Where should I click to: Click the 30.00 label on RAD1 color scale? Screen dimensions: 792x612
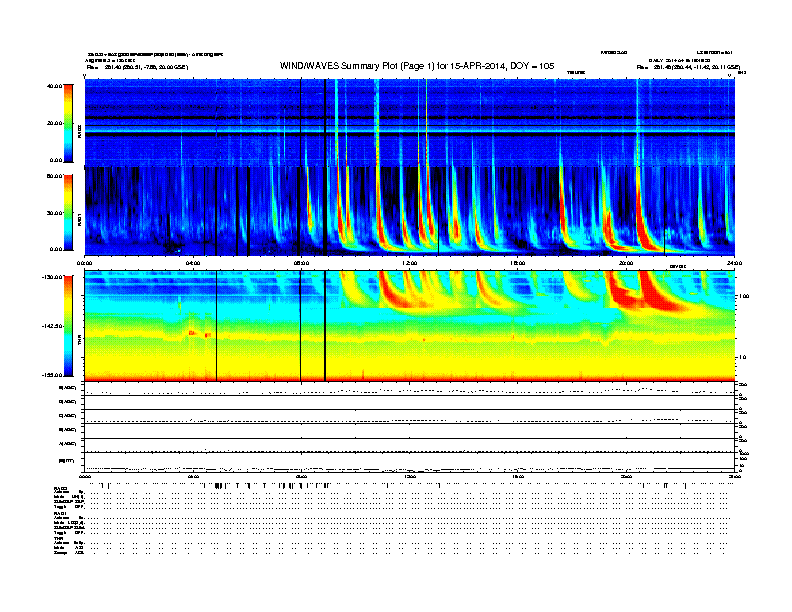[54, 213]
